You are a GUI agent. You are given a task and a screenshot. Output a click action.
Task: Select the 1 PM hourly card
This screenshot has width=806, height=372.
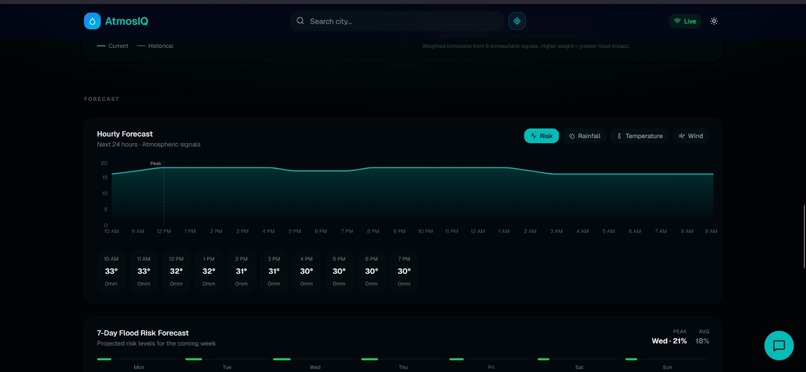(209, 271)
